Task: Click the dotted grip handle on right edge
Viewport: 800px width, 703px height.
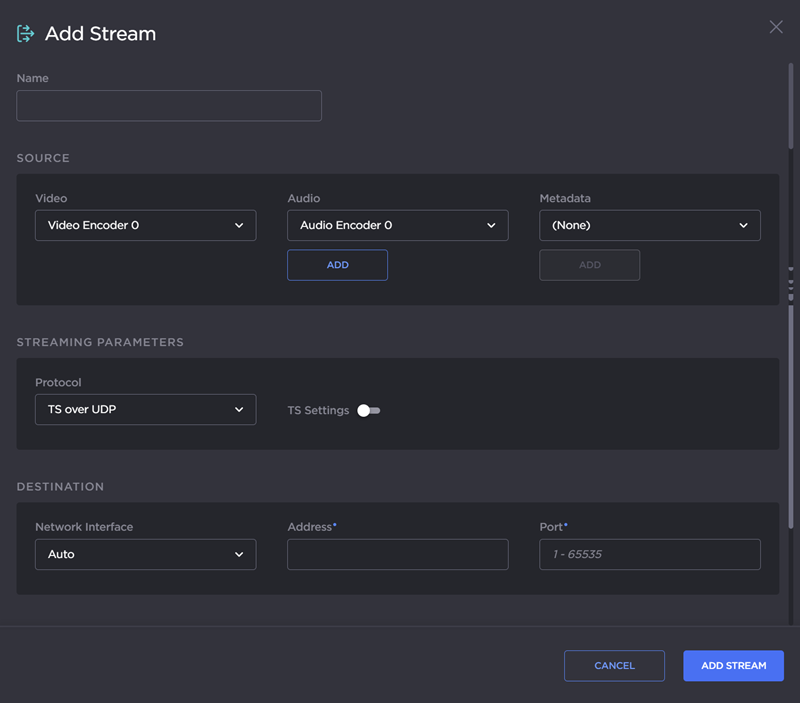Action: click(791, 283)
